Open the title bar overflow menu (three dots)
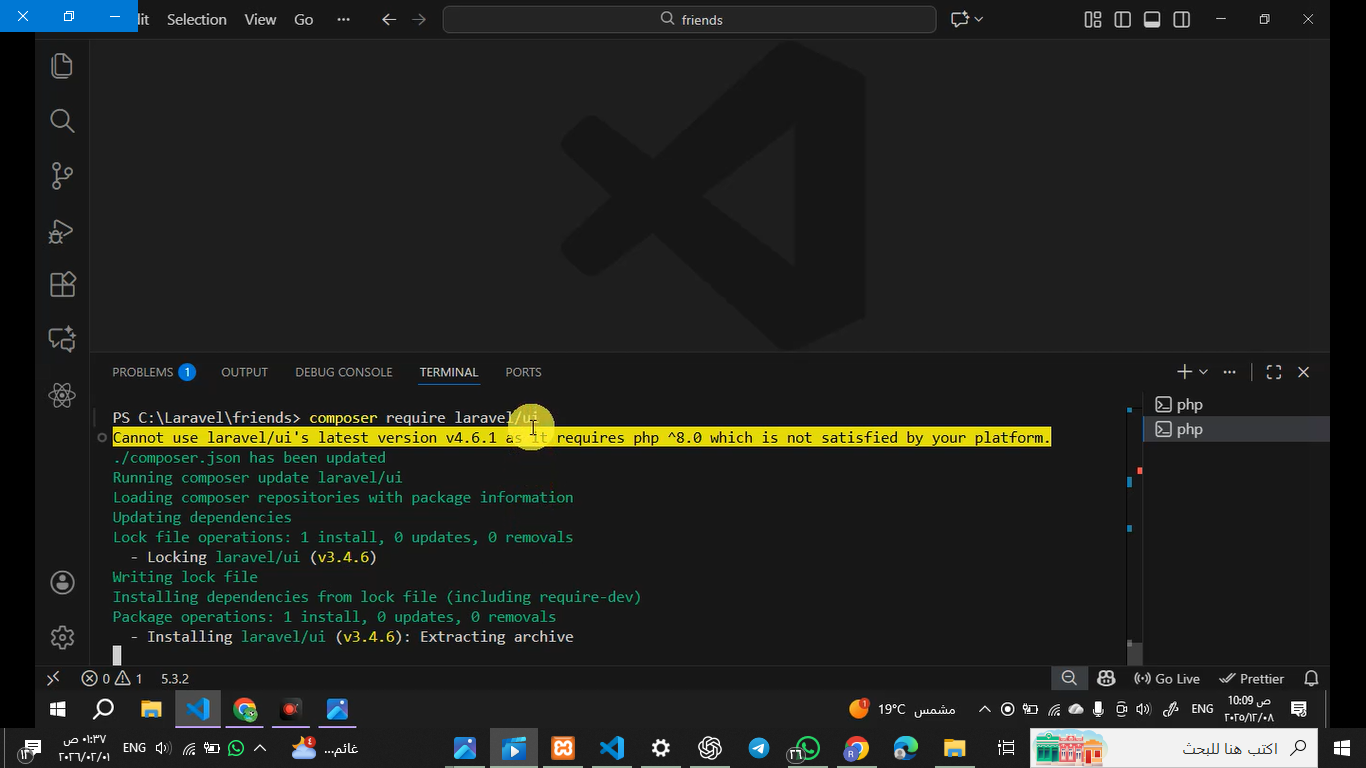 [x=344, y=20]
